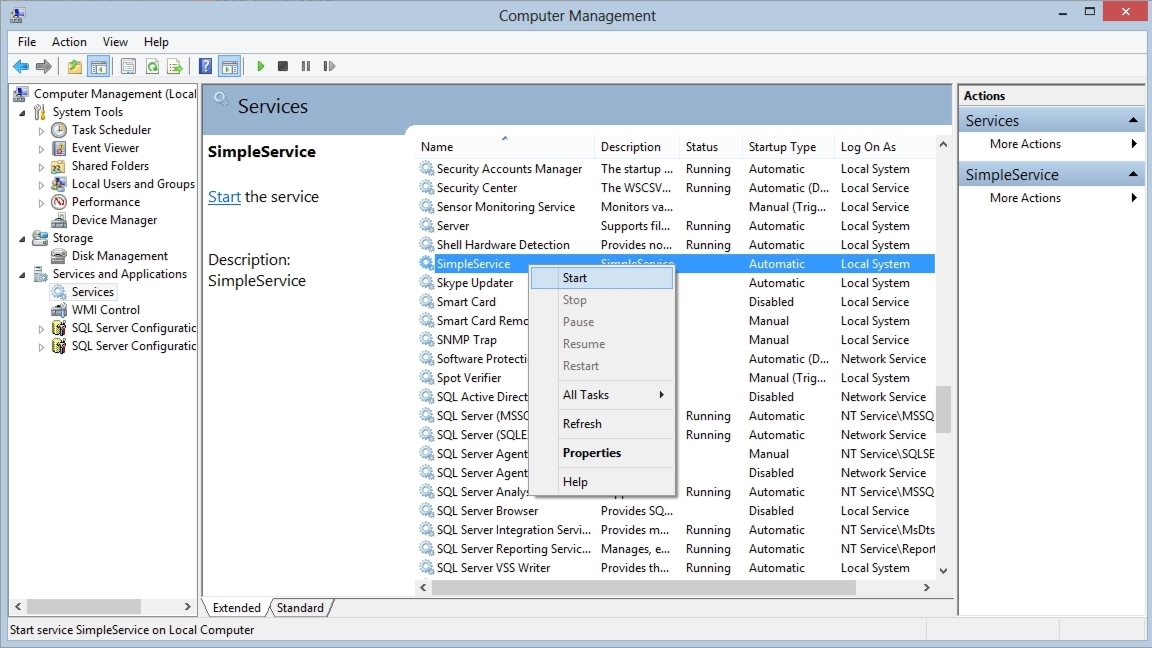Open More Actions under SimpleService
The height and width of the screenshot is (648, 1152).
(x=1025, y=197)
